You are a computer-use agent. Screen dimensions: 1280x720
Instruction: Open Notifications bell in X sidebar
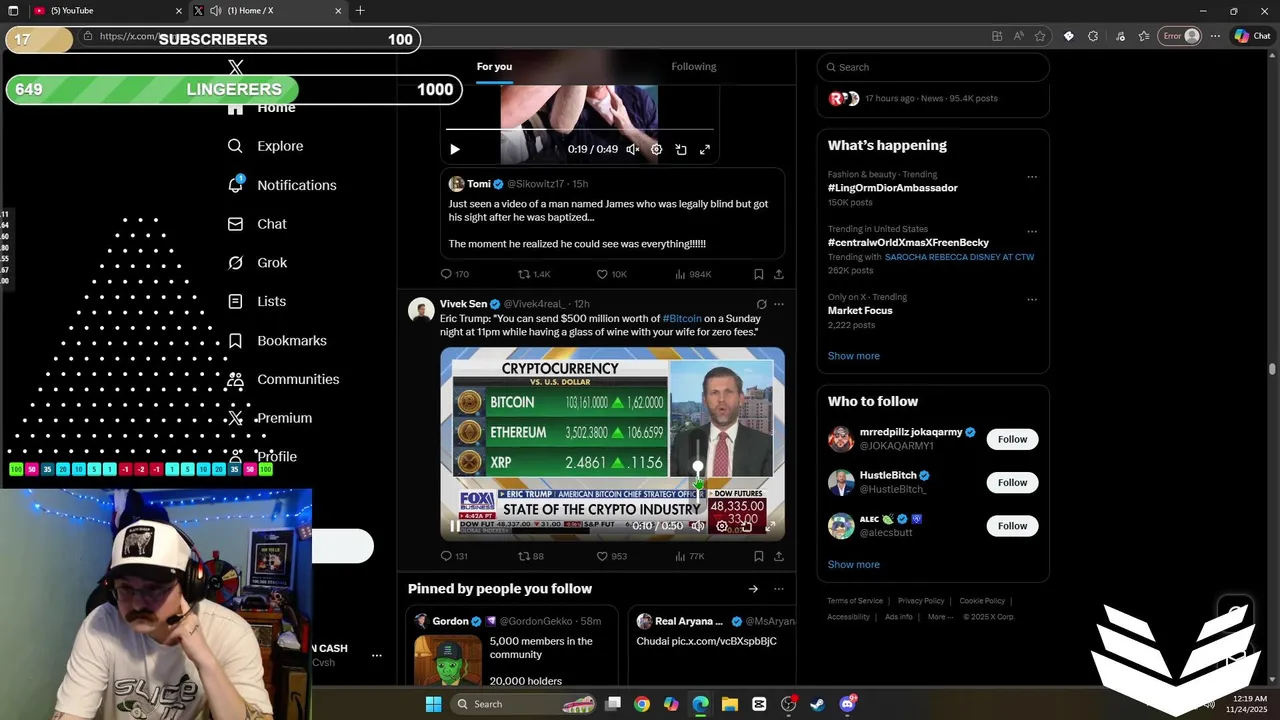pyautogui.click(x=281, y=185)
